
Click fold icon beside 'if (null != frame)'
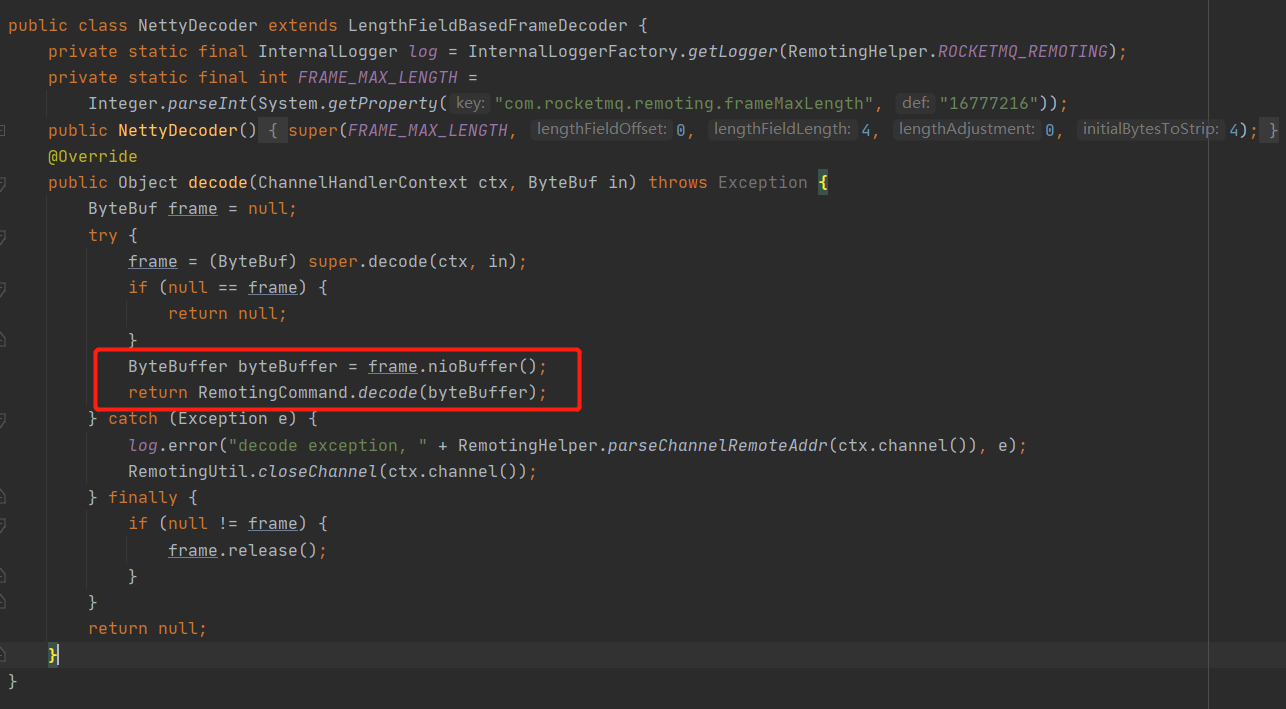click(x=3, y=524)
